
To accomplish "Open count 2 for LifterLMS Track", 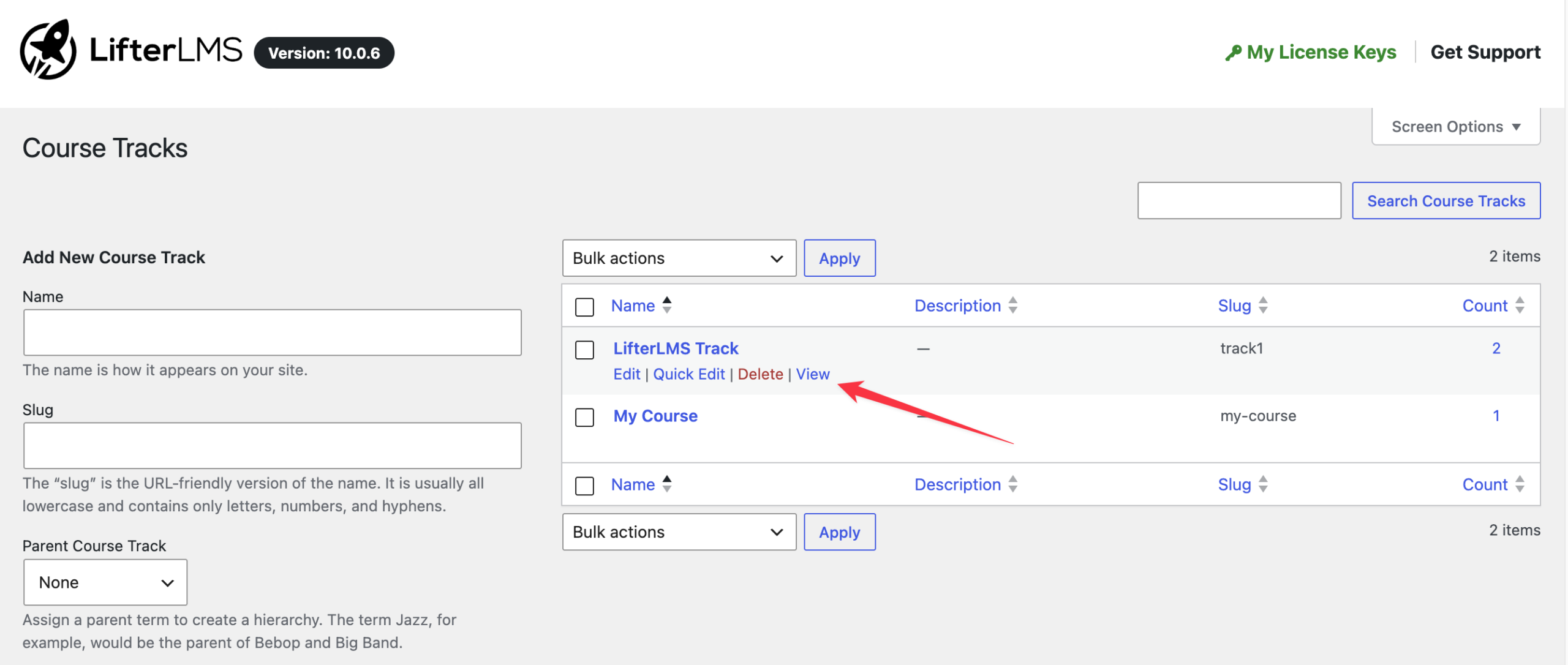I will [x=1496, y=348].
